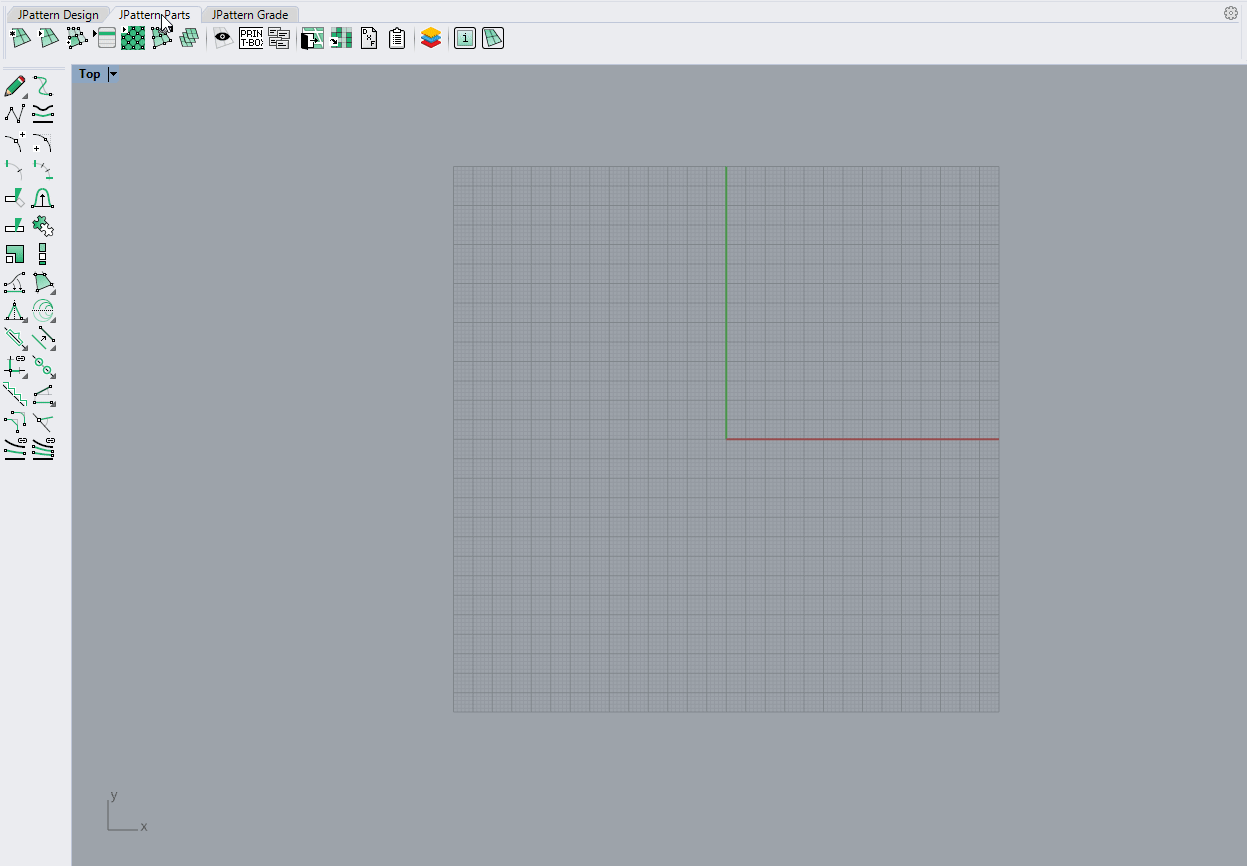The height and width of the screenshot is (866, 1247).
Task: Click the stair-step line tool
Action: pos(15,394)
